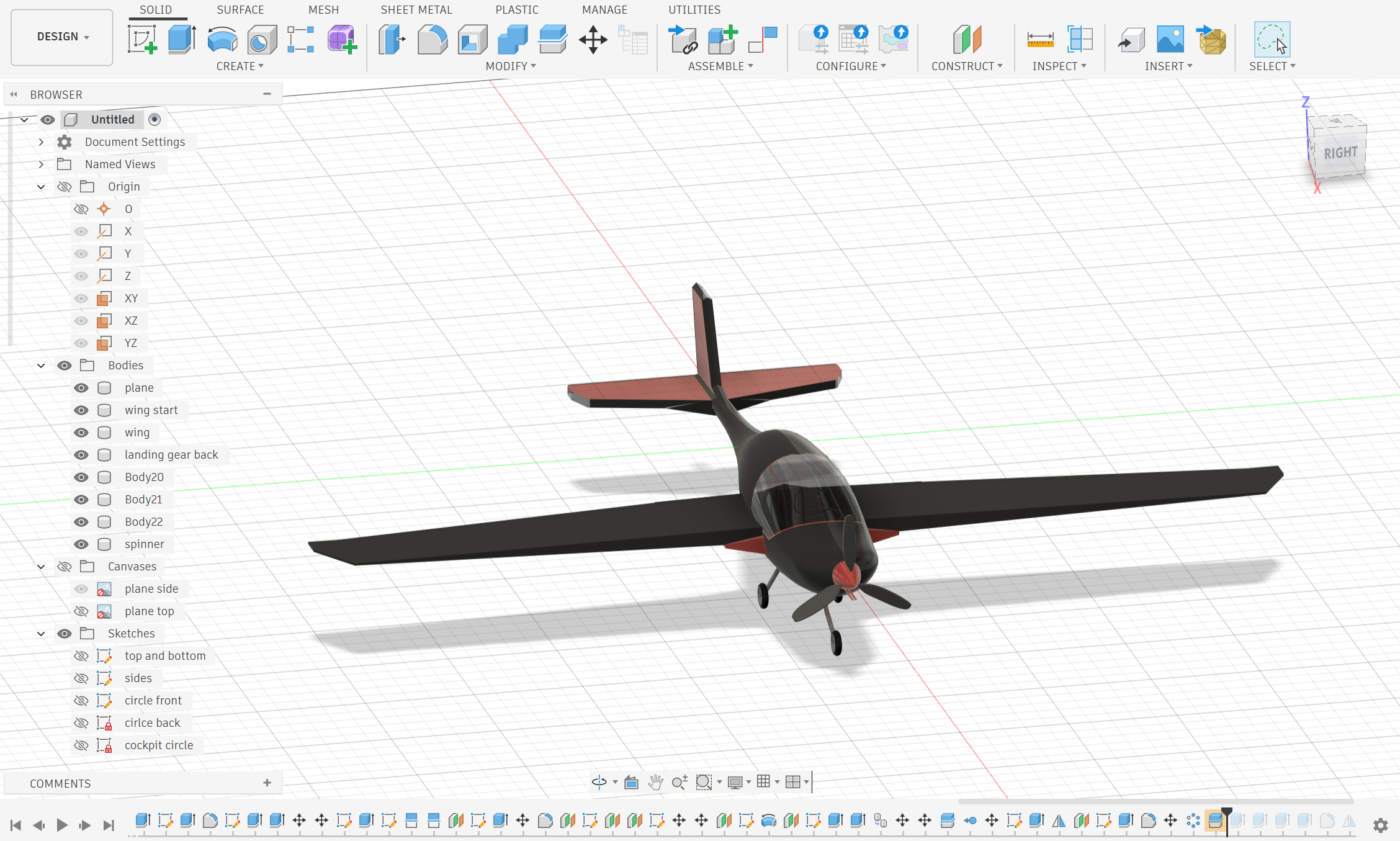Open the DESIGN workspace dropdown
This screenshot has height=841, width=1400.
click(62, 37)
